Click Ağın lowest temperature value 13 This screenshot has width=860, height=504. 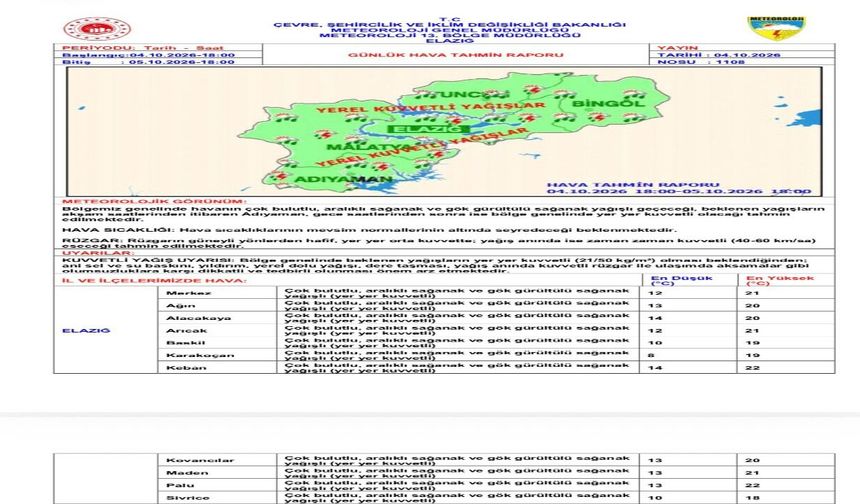(x=655, y=305)
